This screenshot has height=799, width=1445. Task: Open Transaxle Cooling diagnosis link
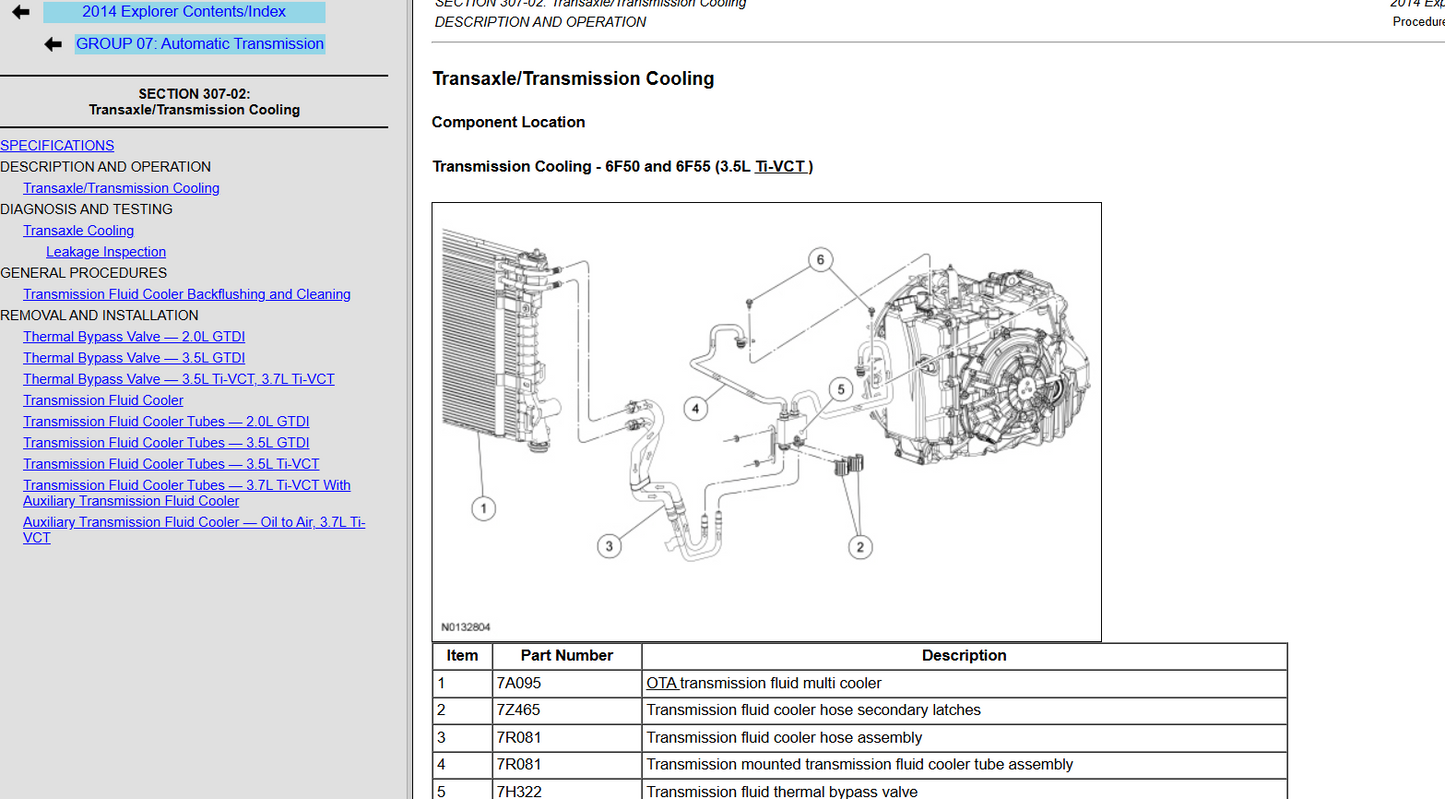pos(78,230)
